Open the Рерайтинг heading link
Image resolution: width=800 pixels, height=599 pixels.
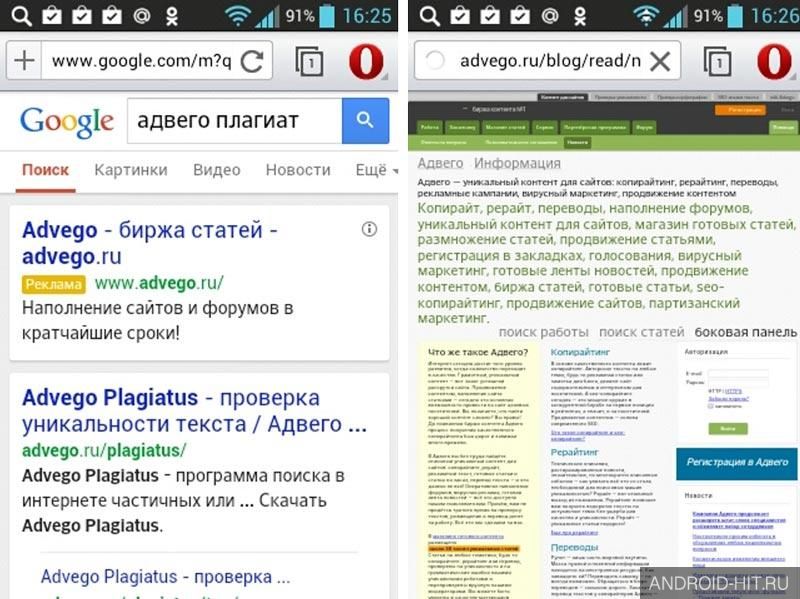[574, 452]
